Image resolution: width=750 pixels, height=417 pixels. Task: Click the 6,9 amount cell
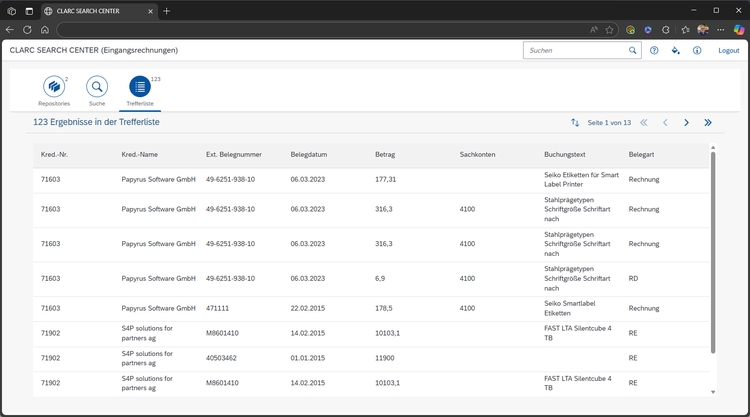click(x=380, y=278)
